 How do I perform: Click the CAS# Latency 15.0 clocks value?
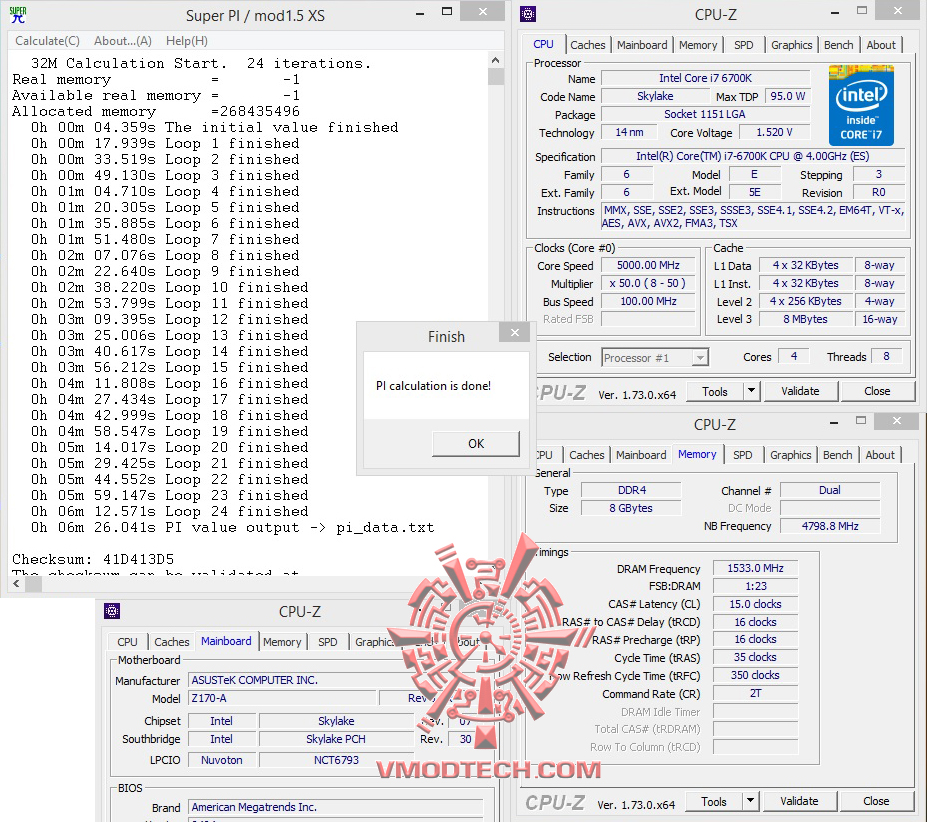(x=755, y=604)
